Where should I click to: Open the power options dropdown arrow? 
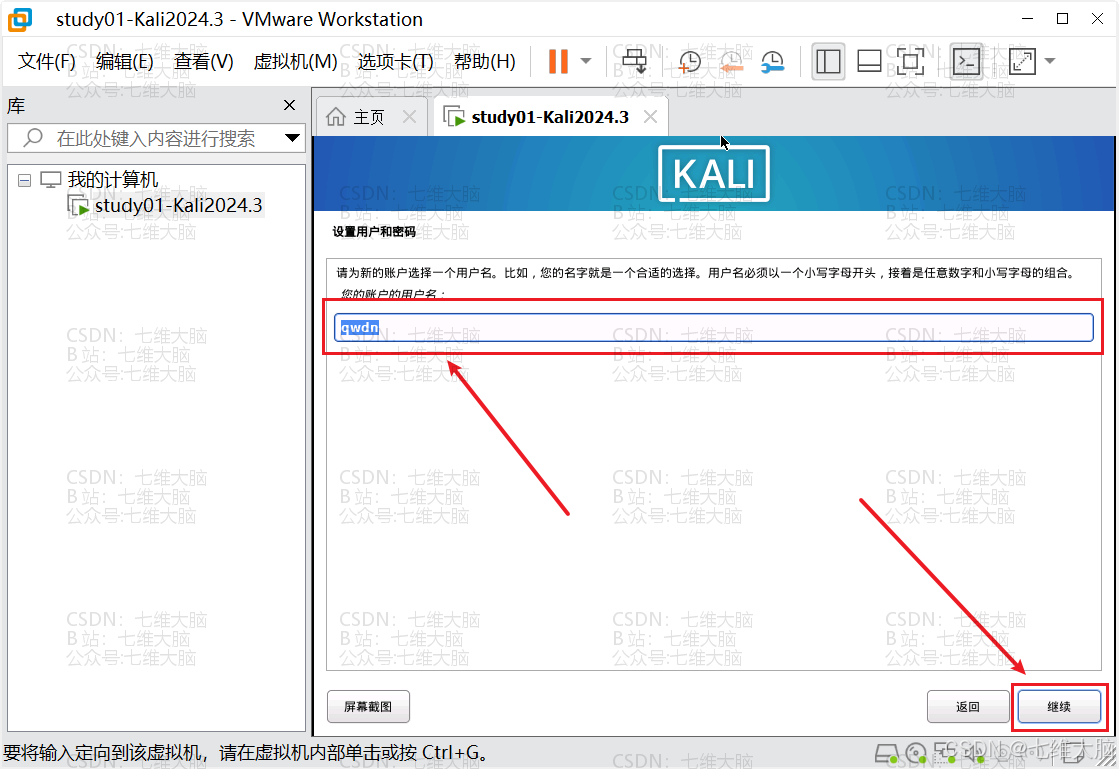point(586,61)
